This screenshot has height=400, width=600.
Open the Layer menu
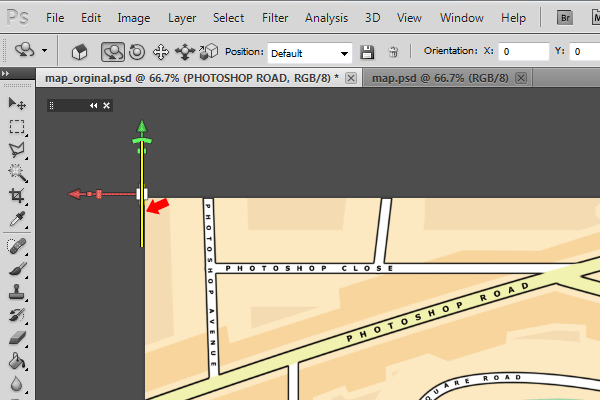click(x=182, y=18)
